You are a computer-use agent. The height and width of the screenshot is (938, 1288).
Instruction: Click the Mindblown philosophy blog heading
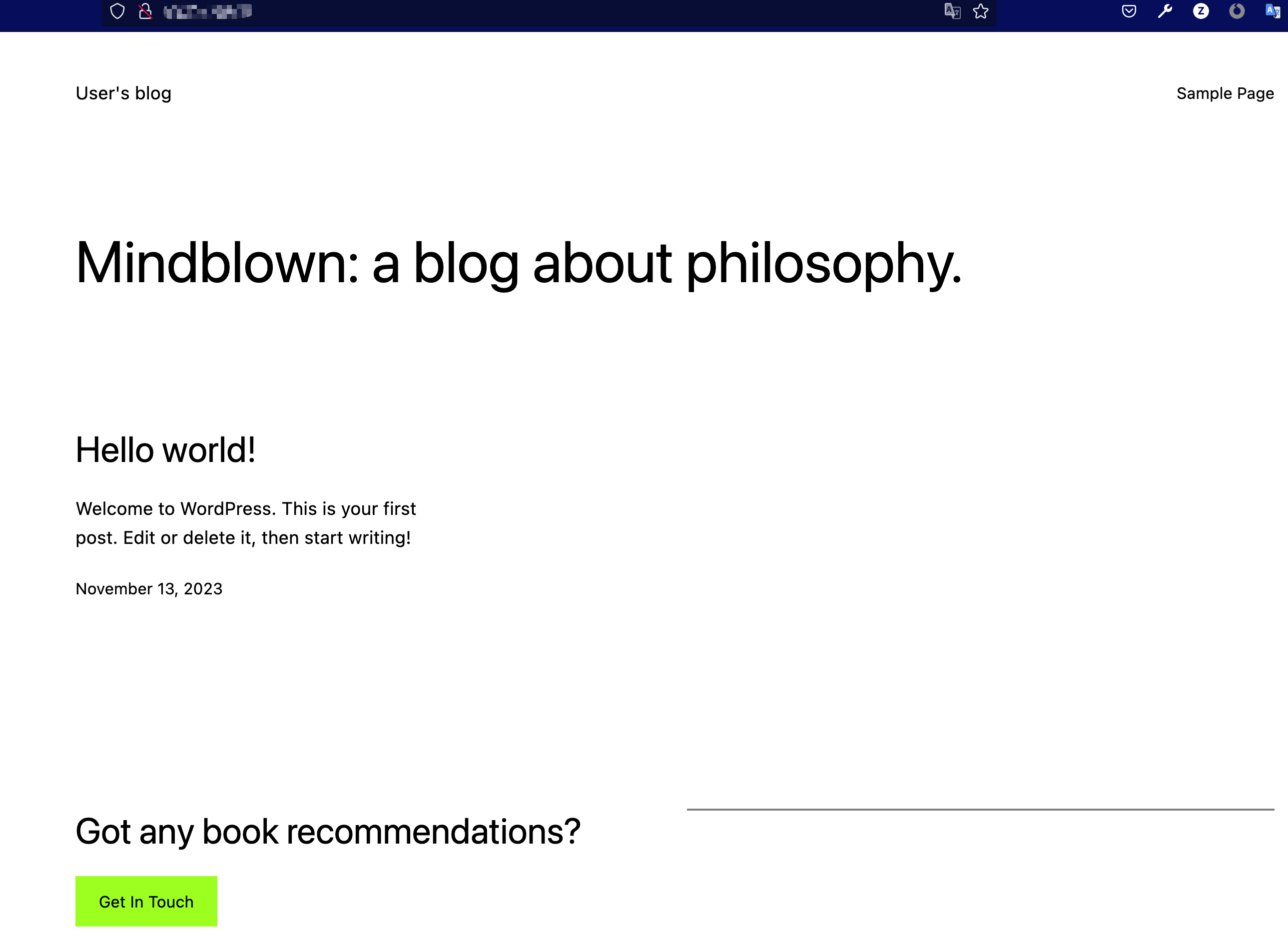pos(518,263)
